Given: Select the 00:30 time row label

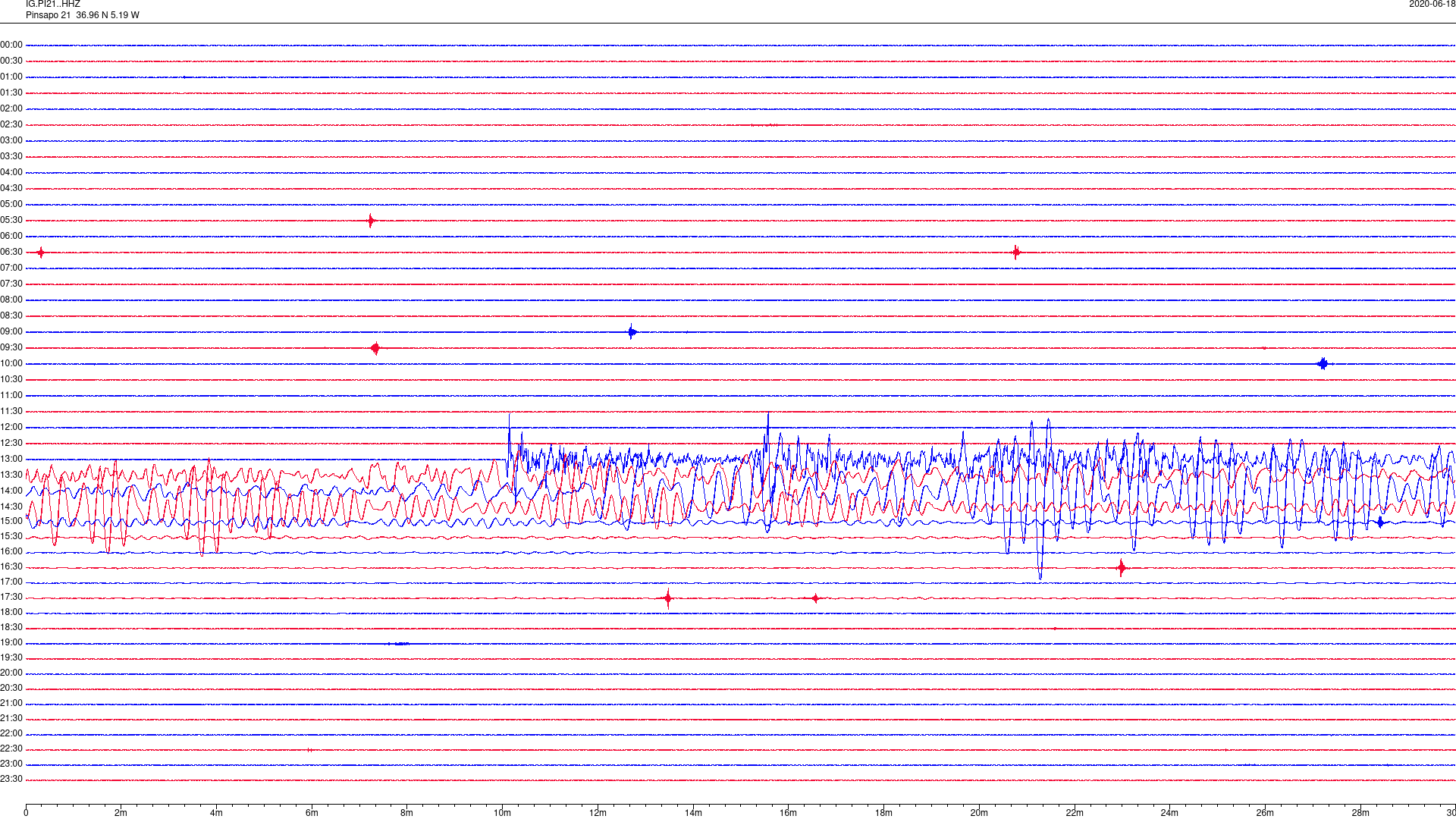Looking at the screenshot, I should tap(11, 61).
